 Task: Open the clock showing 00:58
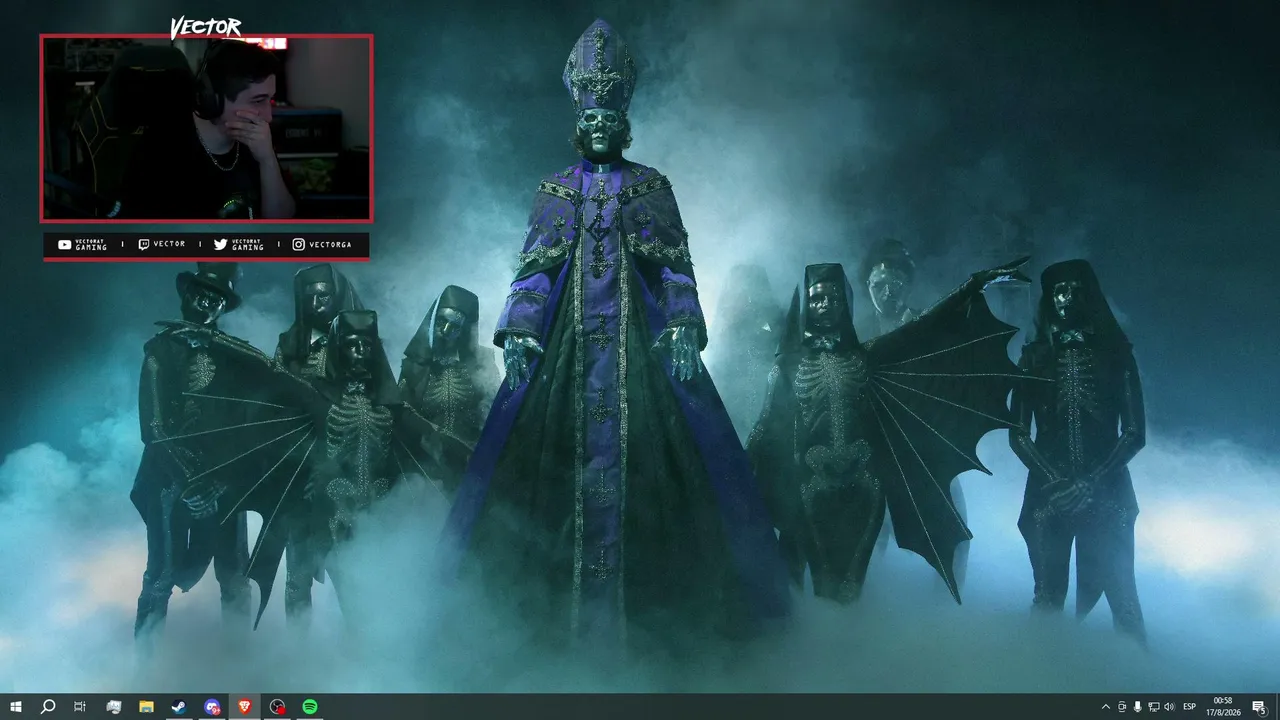(x=1223, y=707)
